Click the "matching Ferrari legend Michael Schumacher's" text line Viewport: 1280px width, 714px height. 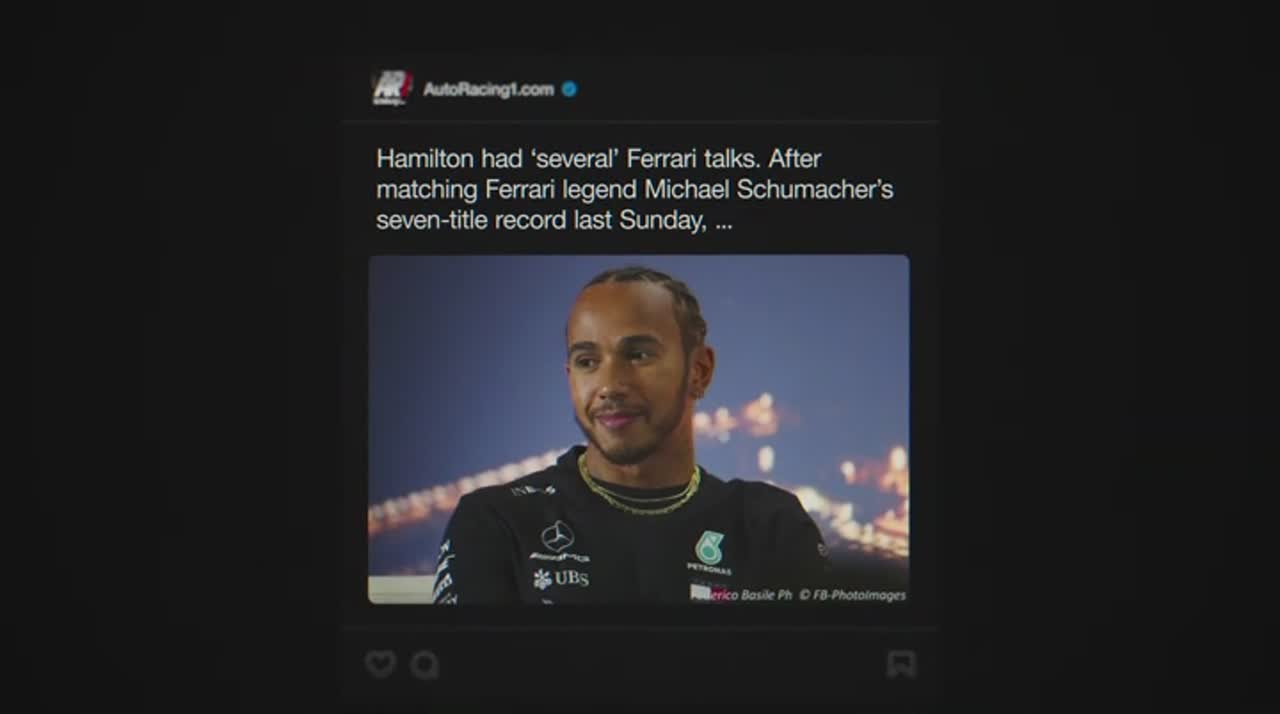tap(635, 189)
